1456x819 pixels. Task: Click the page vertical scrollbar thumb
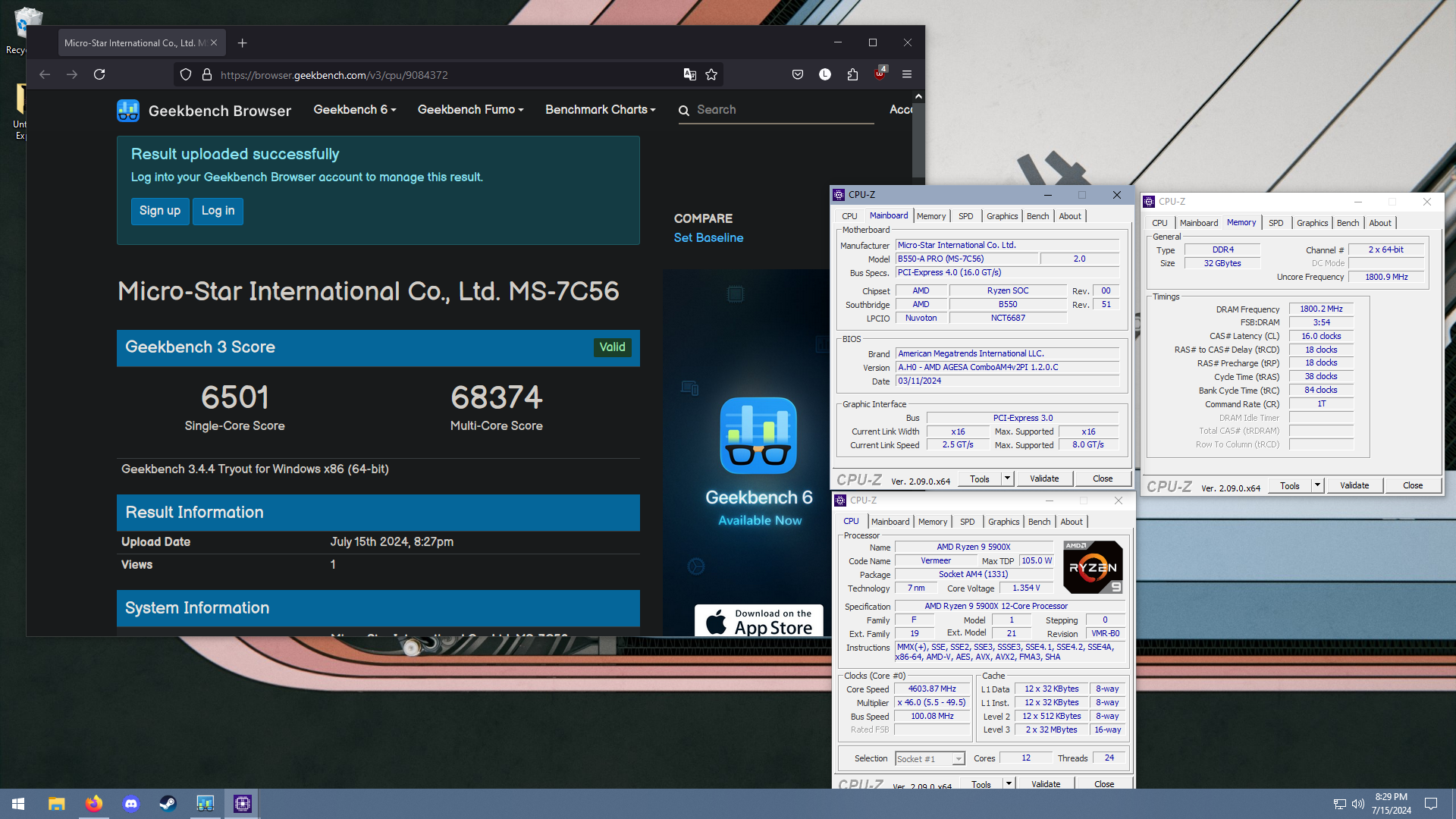[918, 141]
